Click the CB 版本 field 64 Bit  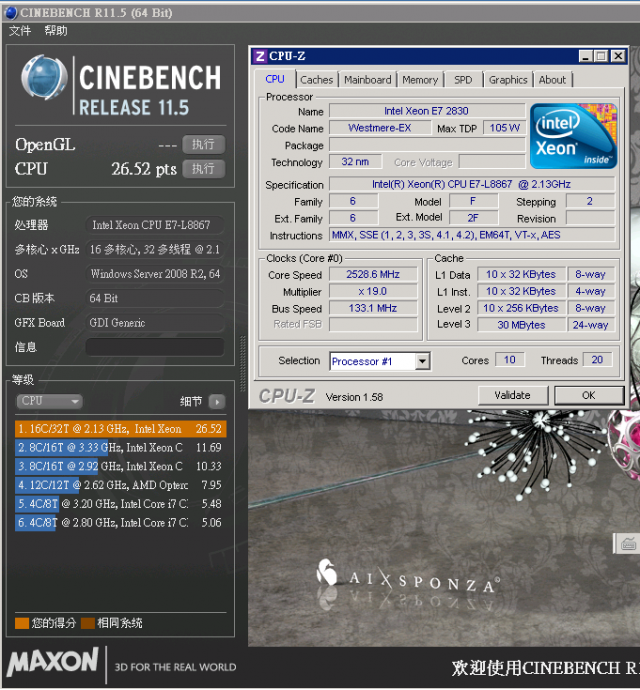pyautogui.click(x=154, y=298)
